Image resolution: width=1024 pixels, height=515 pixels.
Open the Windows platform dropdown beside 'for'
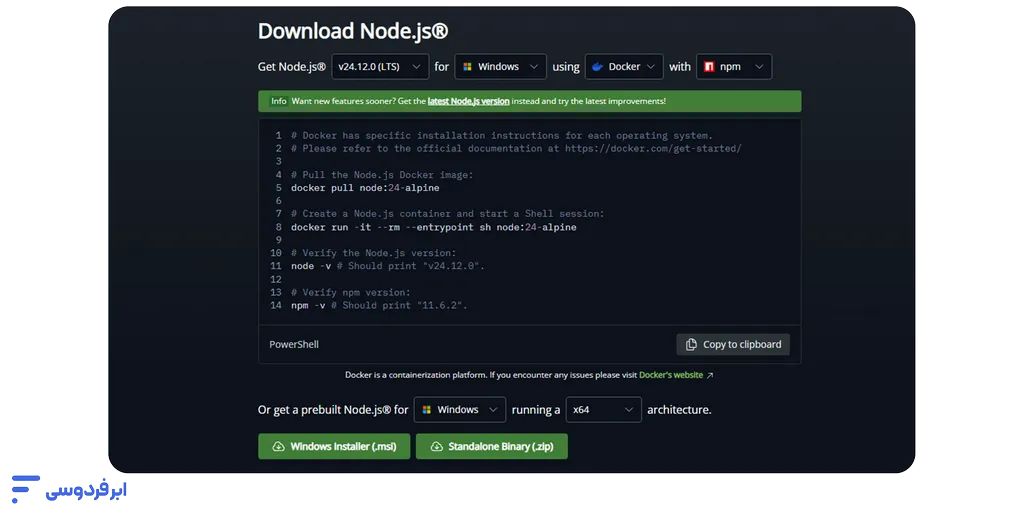tap(500, 67)
